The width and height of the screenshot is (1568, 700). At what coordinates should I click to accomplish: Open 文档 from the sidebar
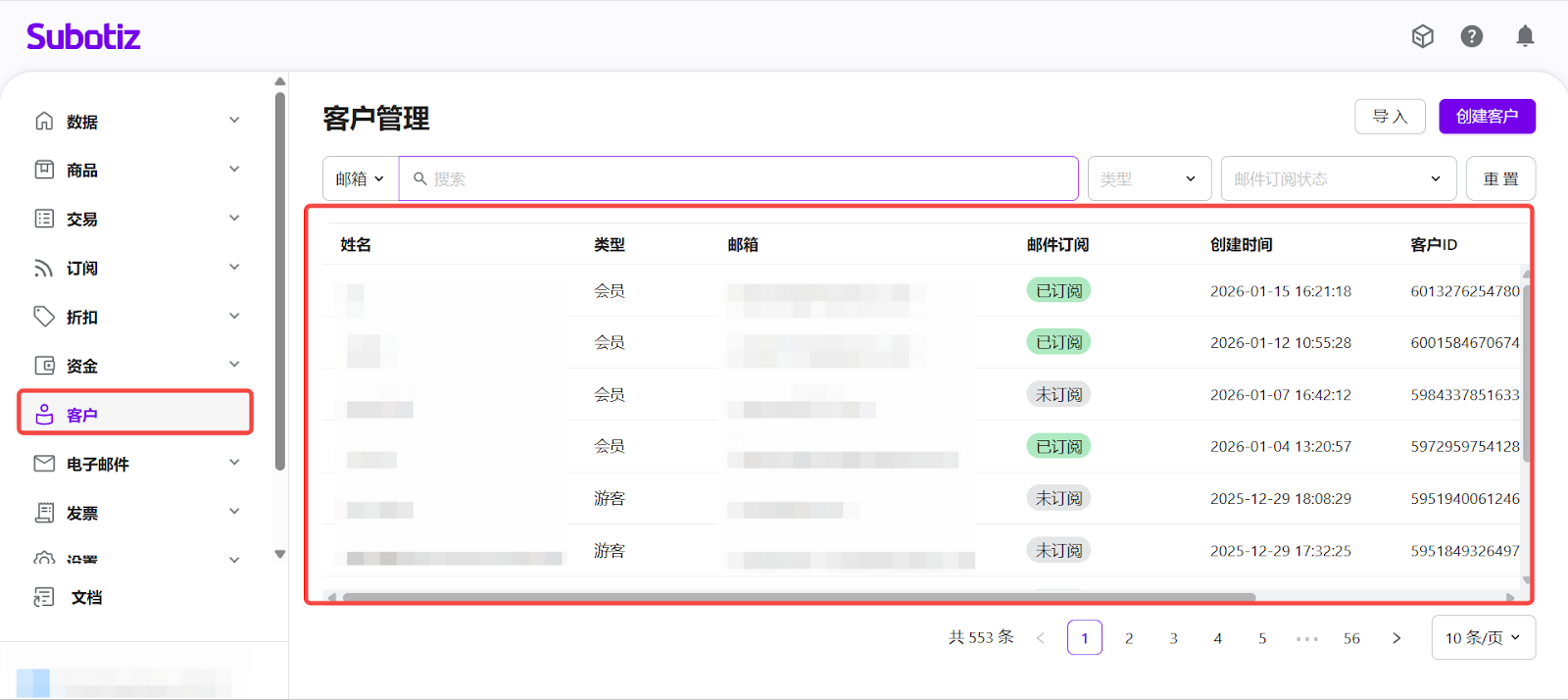86,597
